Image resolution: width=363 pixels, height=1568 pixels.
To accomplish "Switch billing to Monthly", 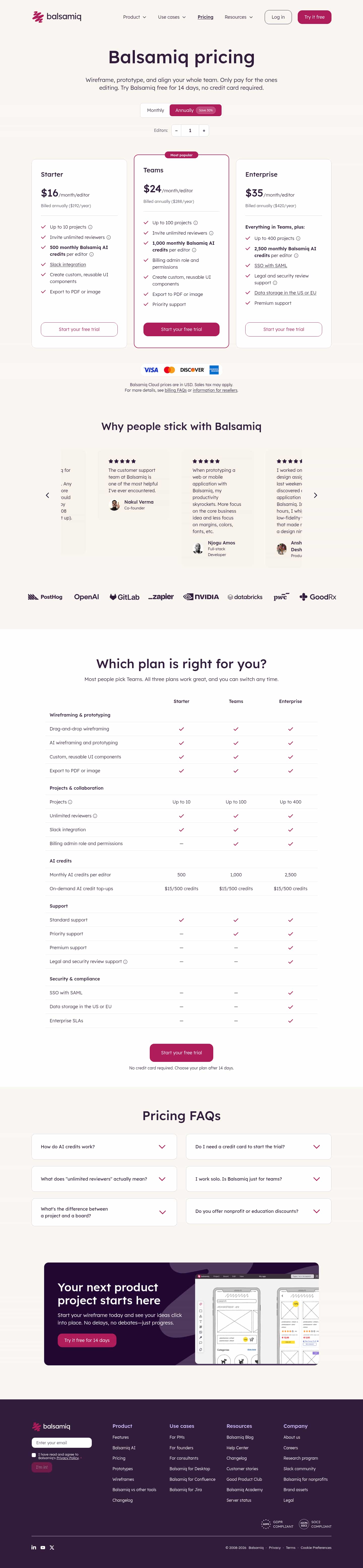I will (x=155, y=110).
